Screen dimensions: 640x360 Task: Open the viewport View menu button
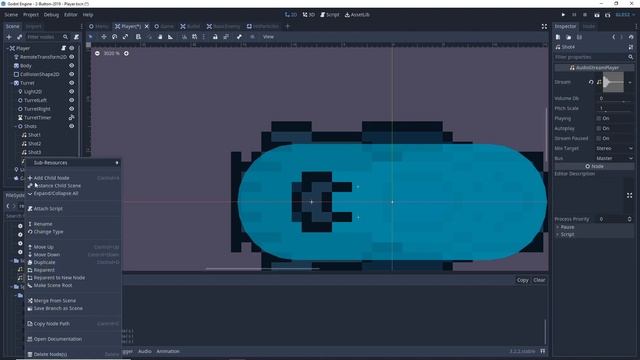coord(268,37)
